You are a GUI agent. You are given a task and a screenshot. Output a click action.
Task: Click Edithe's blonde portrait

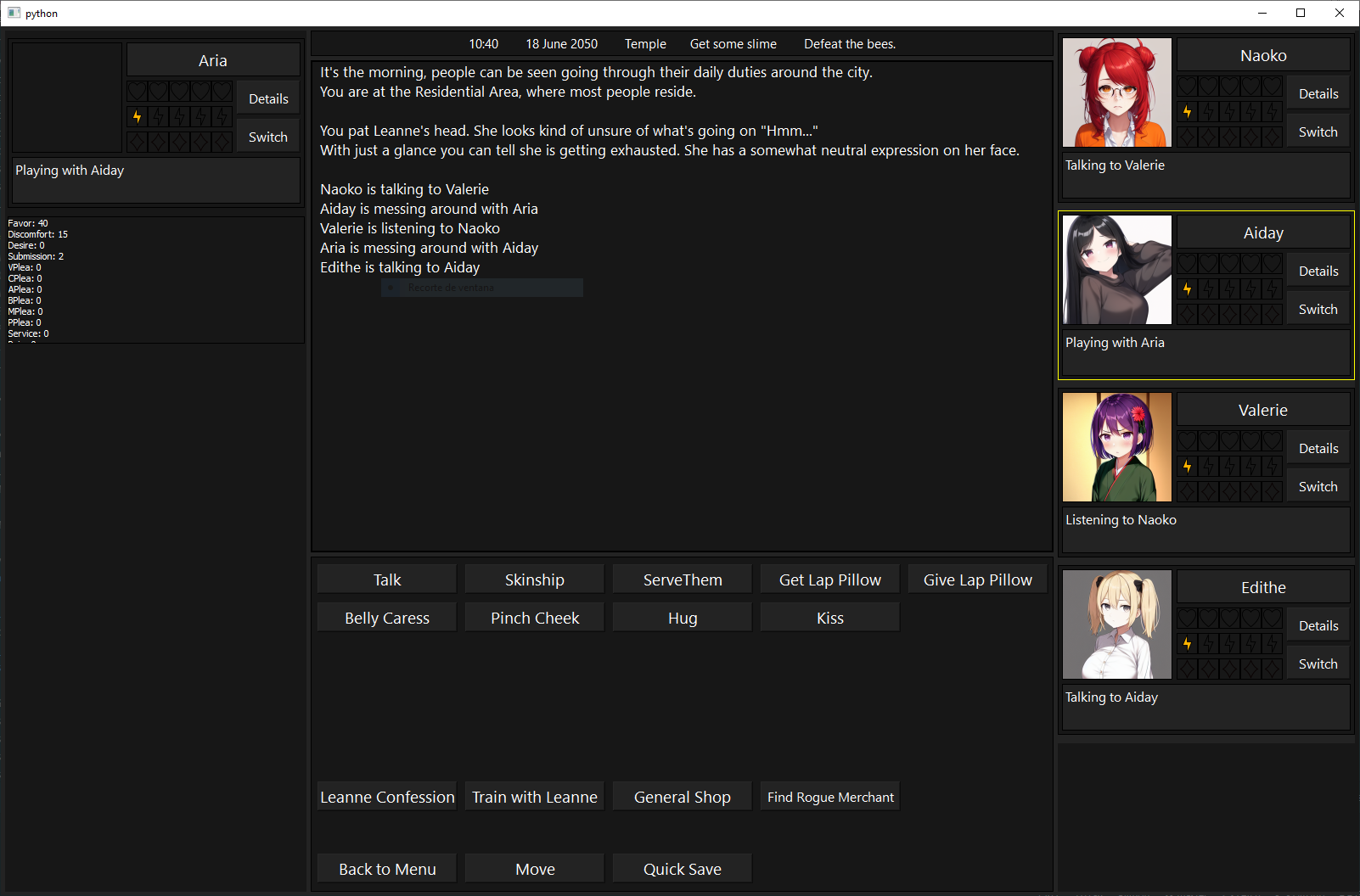tap(1116, 624)
